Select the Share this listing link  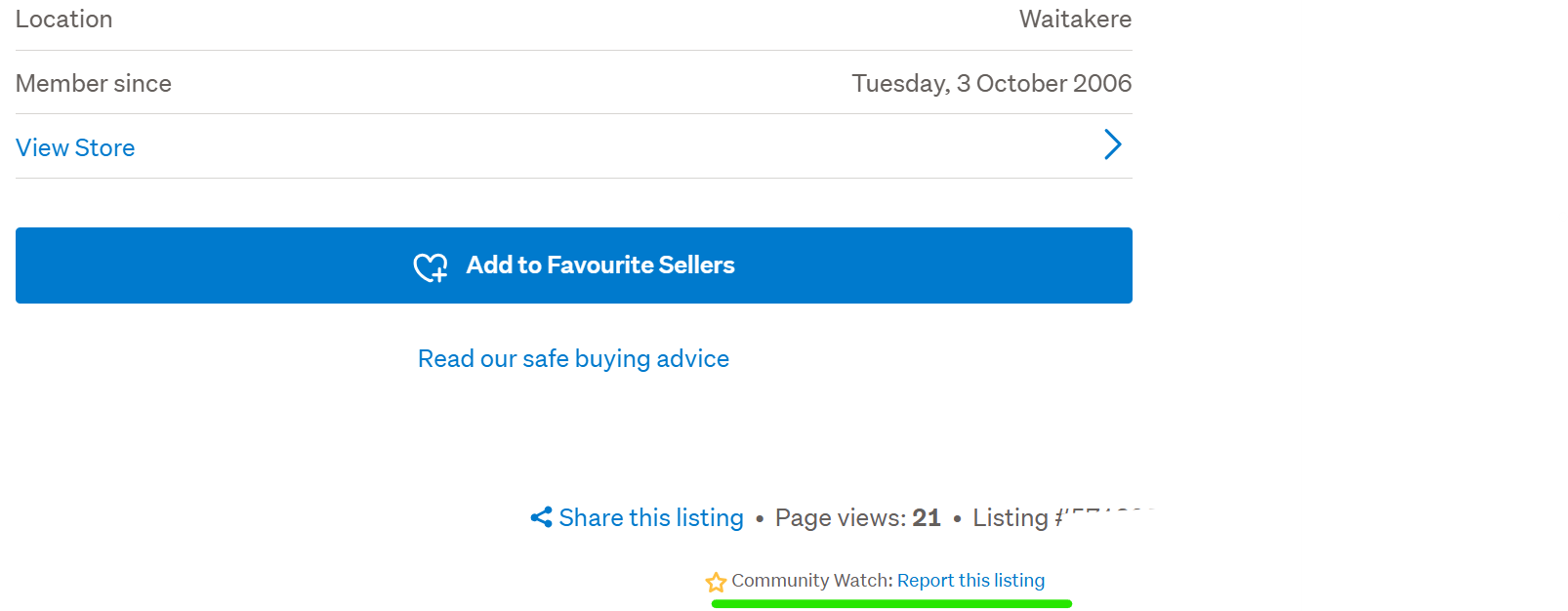[x=650, y=517]
